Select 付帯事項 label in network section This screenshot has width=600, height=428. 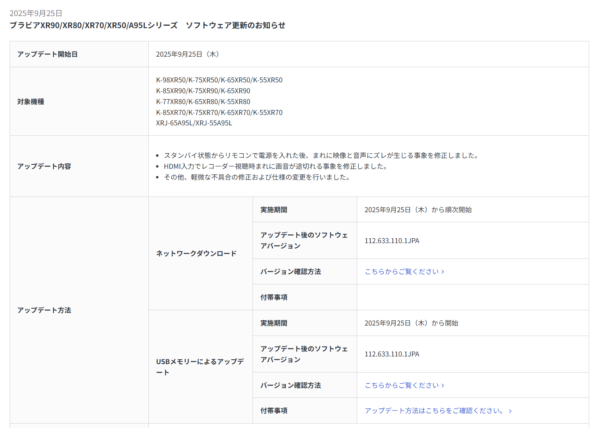[274, 297]
